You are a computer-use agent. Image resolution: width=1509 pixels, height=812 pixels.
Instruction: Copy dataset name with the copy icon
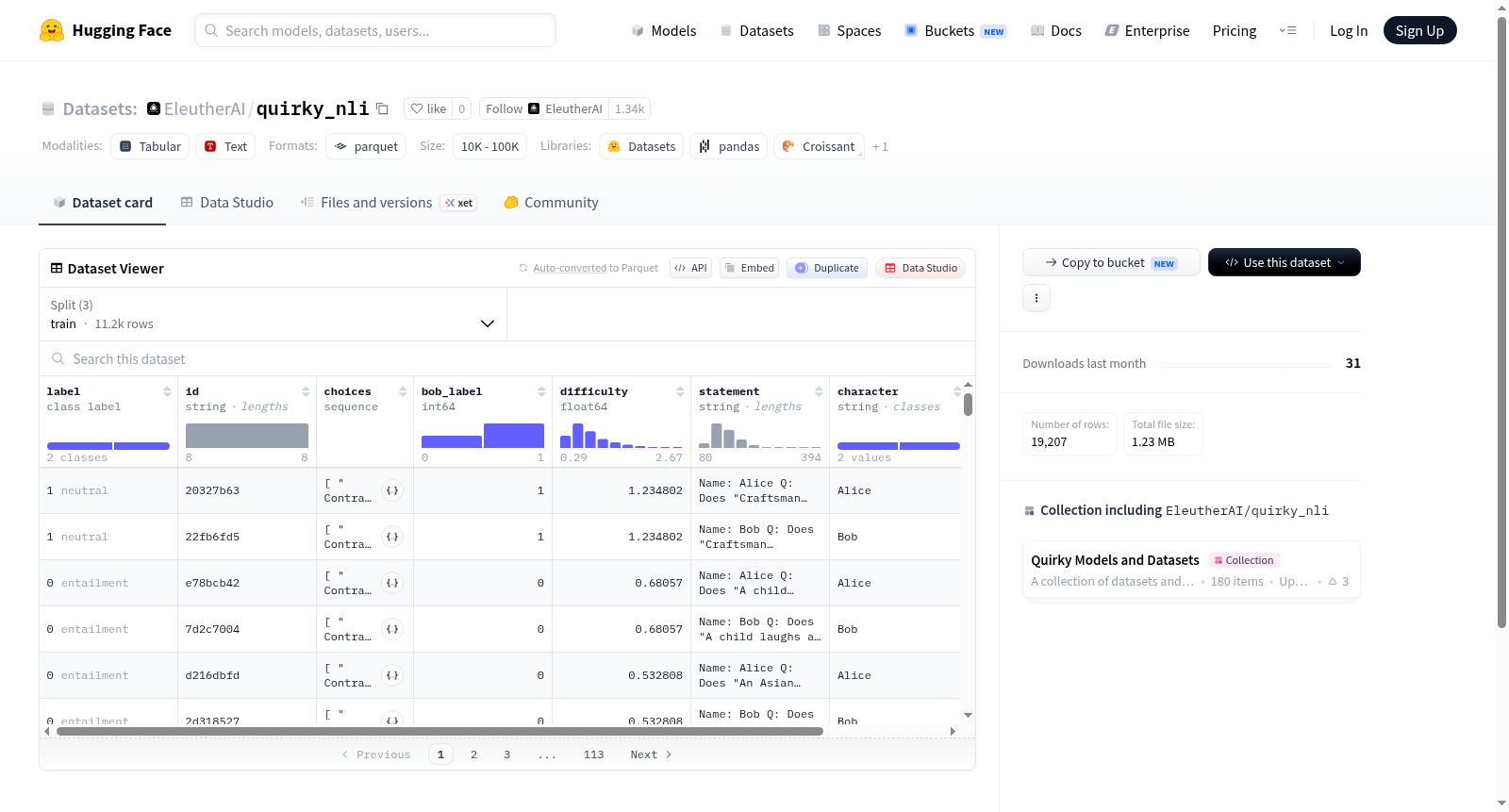382,108
